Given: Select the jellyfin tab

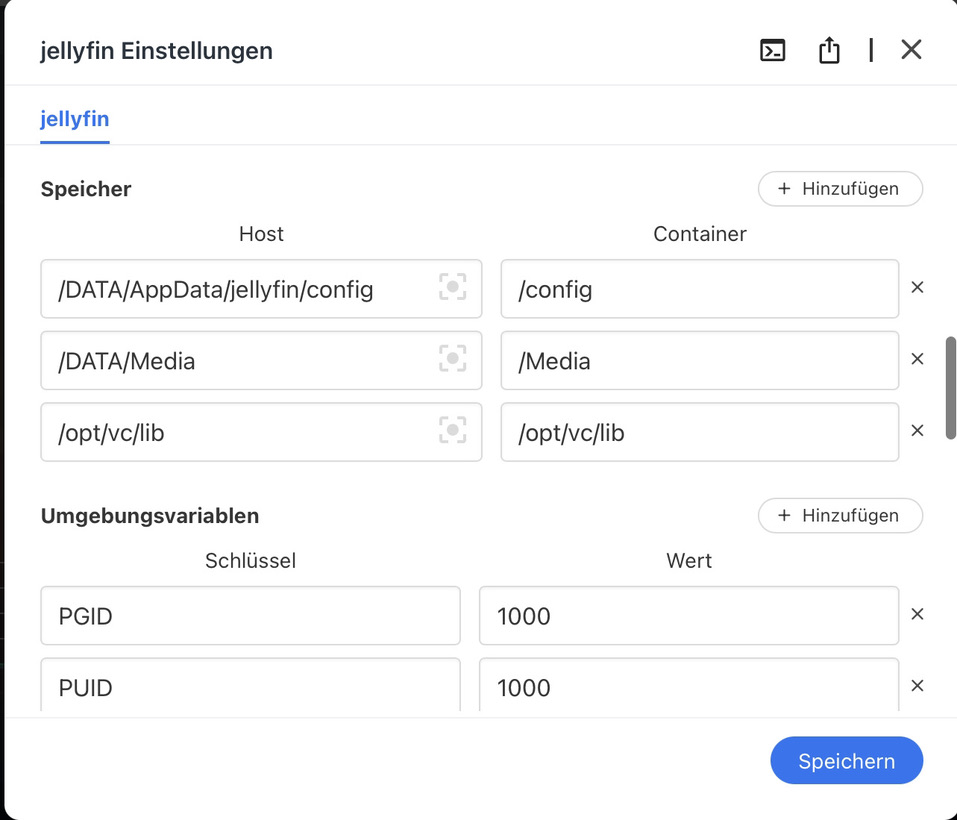Looking at the screenshot, I should [x=75, y=119].
